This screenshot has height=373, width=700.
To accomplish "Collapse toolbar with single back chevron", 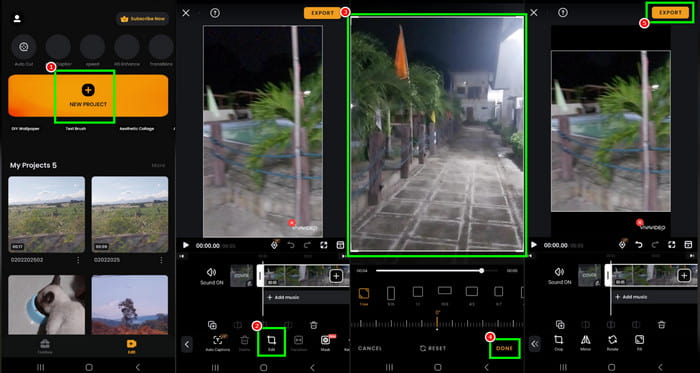I will [x=187, y=344].
